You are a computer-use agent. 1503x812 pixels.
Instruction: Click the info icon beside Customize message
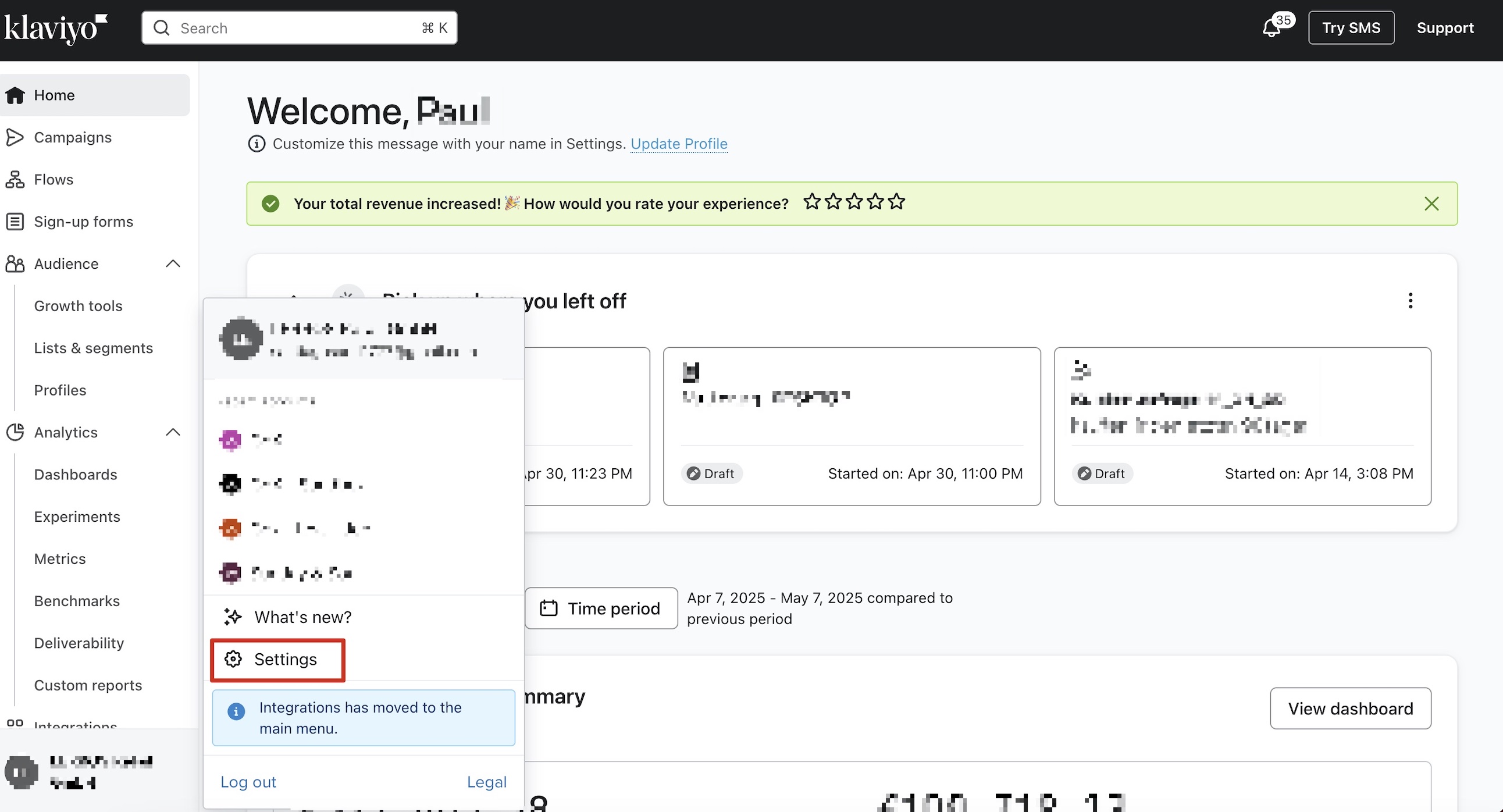[257, 144]
